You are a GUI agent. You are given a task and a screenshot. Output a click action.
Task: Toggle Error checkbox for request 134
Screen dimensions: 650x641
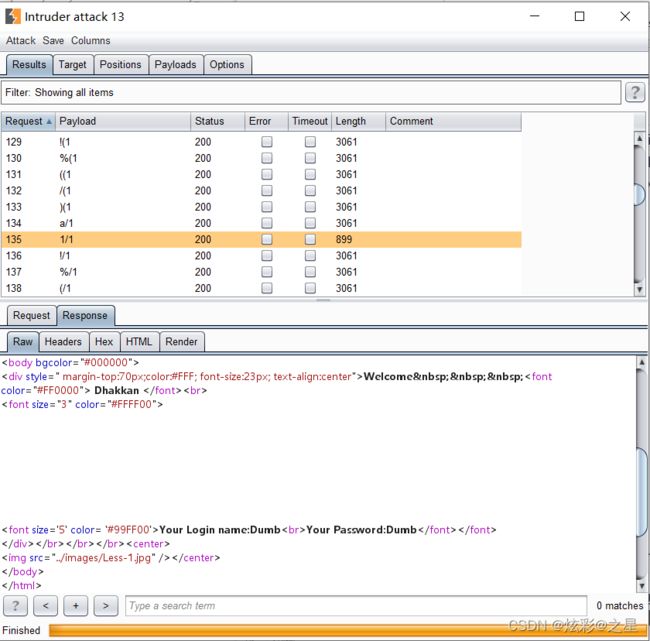pos(267,223)
